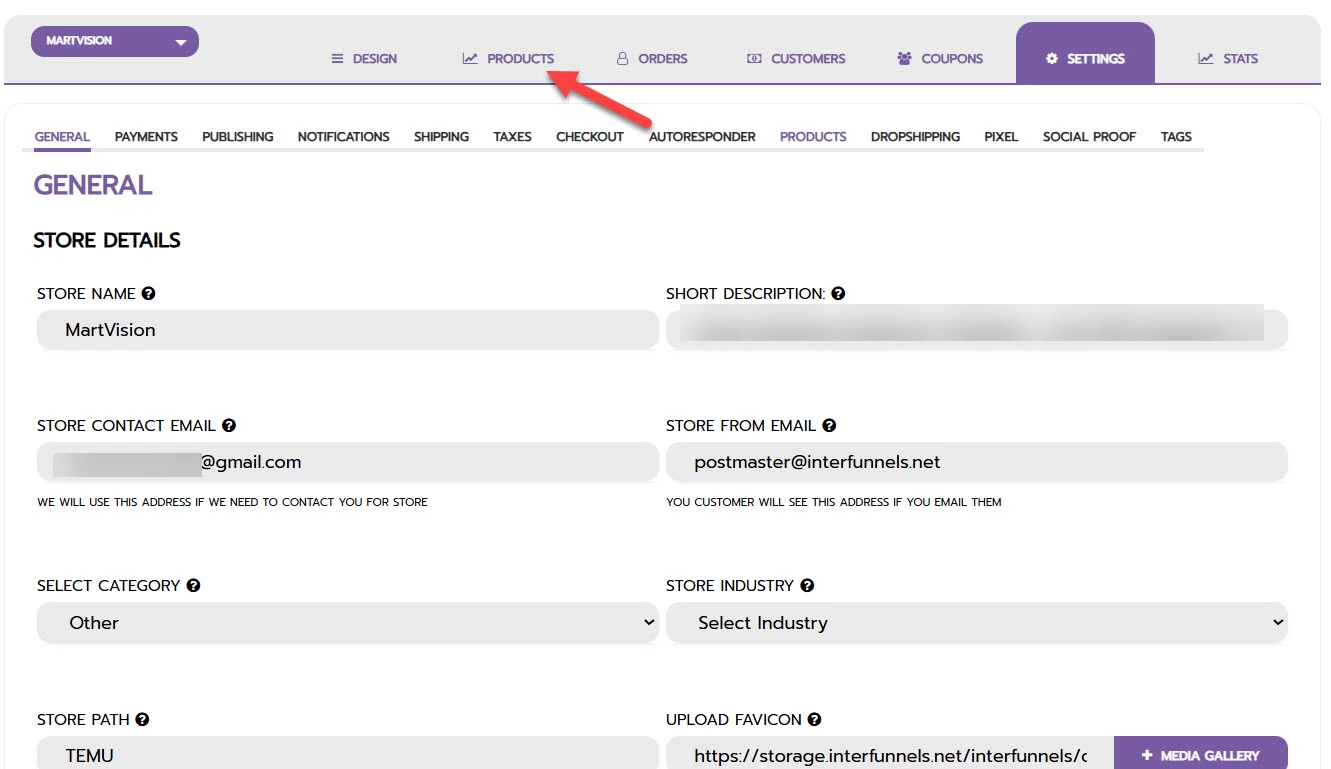Switch to the COUPONS tab
Screen dimensions: 1331x769
(940, 59)
